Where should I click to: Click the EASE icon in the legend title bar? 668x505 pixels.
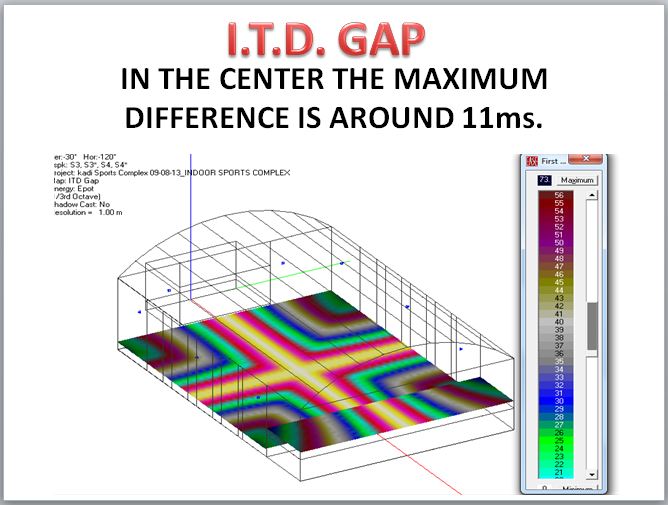point(533,162)
